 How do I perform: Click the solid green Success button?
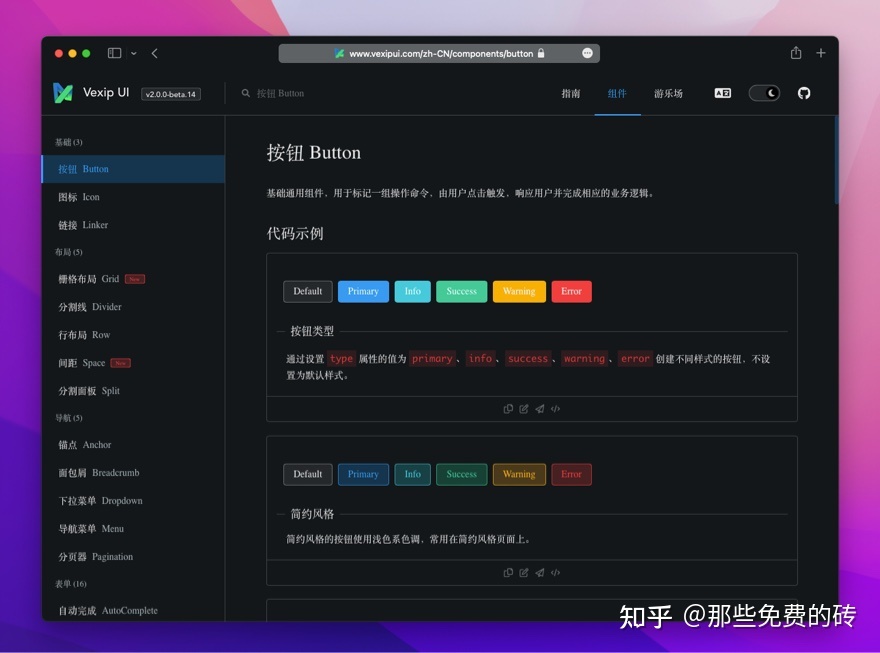[x=461, y=292]
